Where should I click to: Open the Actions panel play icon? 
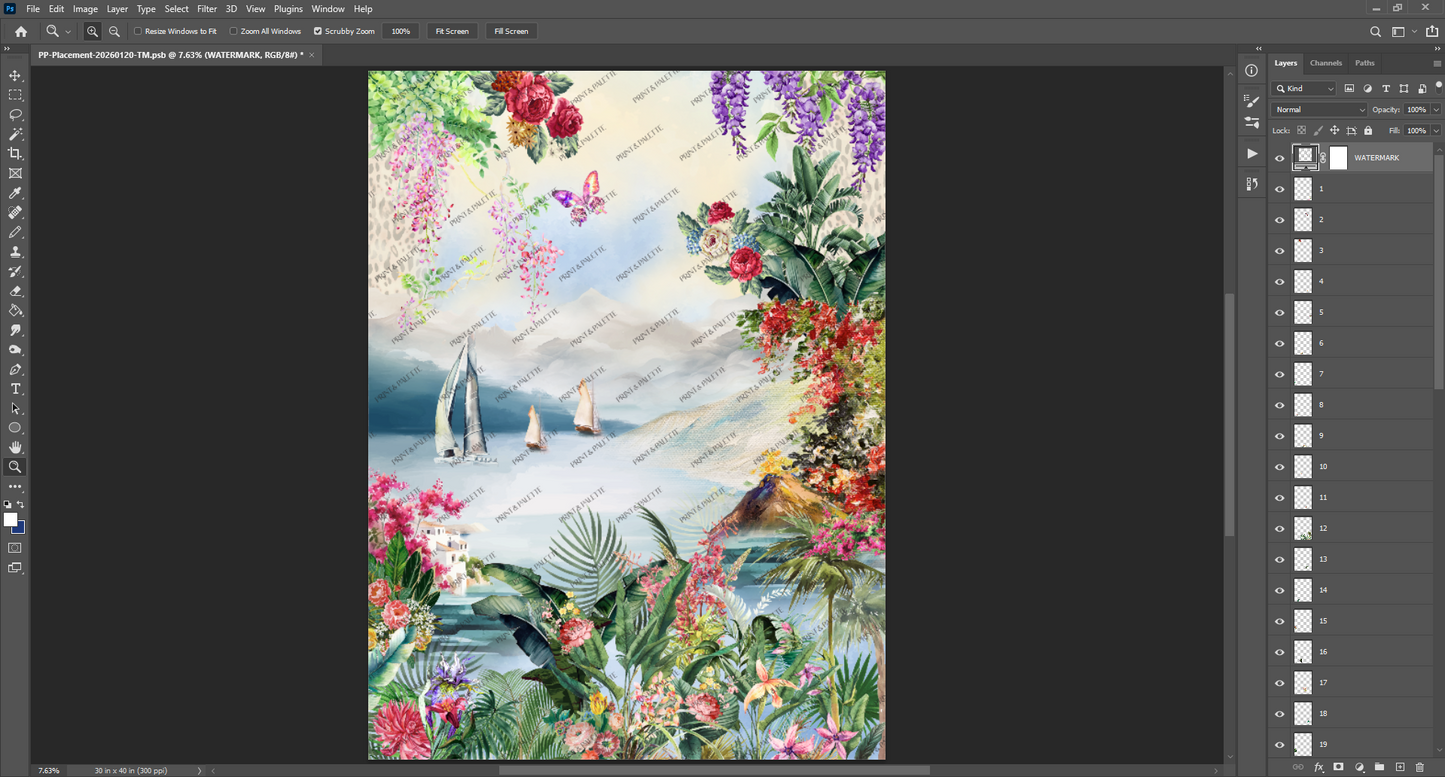[x=1251, y=153]
